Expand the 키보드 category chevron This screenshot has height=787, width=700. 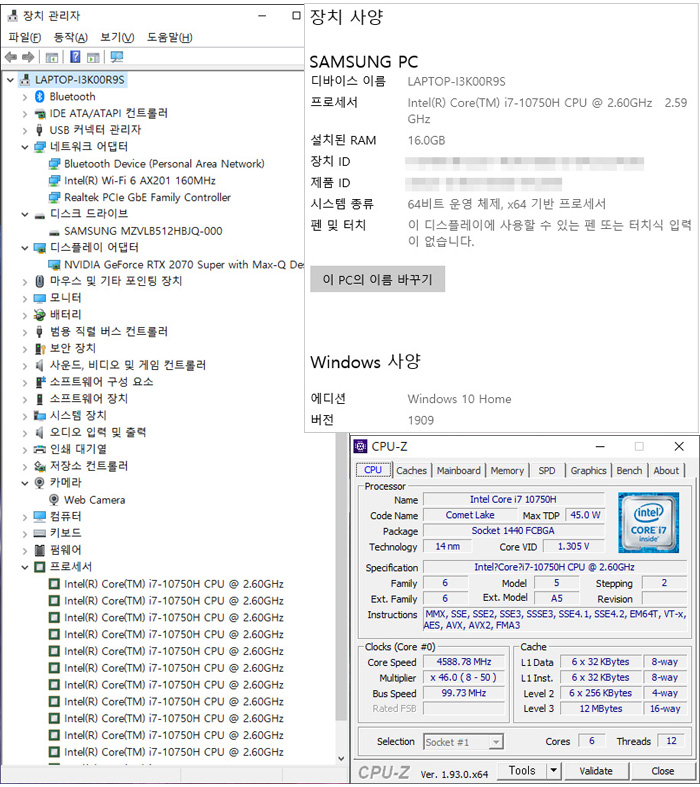click(25, 533)
